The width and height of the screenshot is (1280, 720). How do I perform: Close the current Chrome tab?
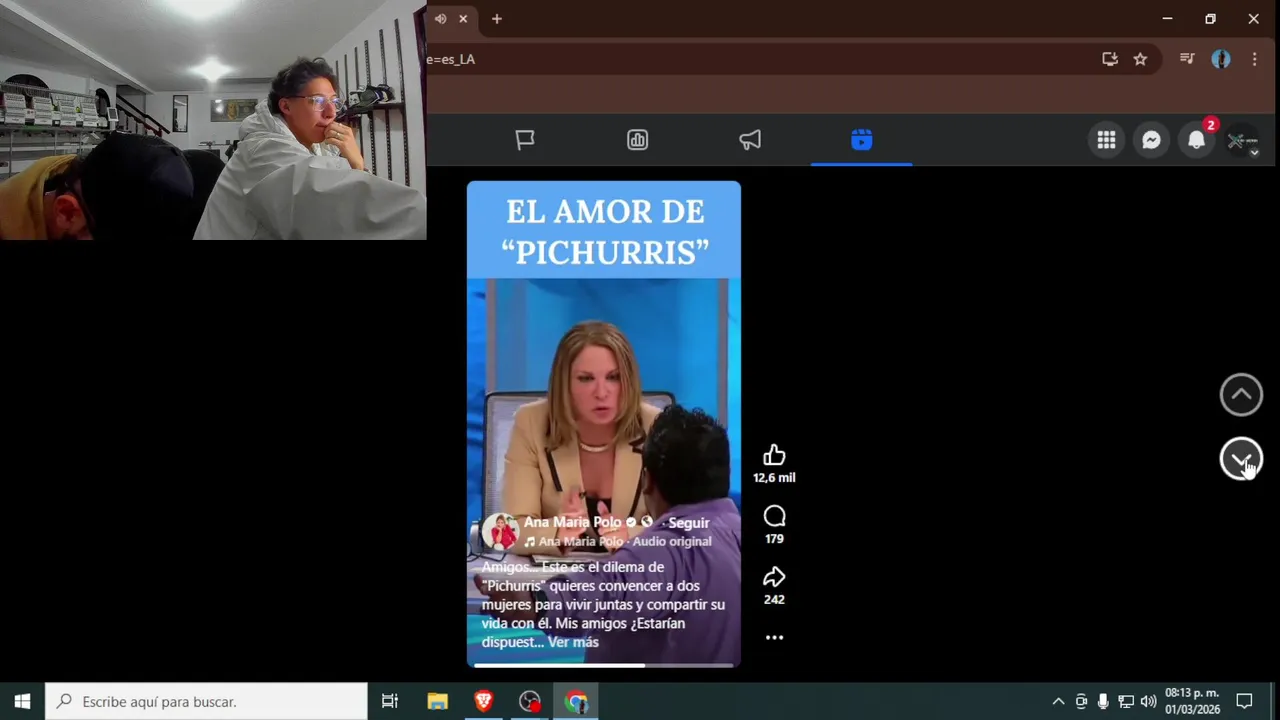tap(463, 19)
